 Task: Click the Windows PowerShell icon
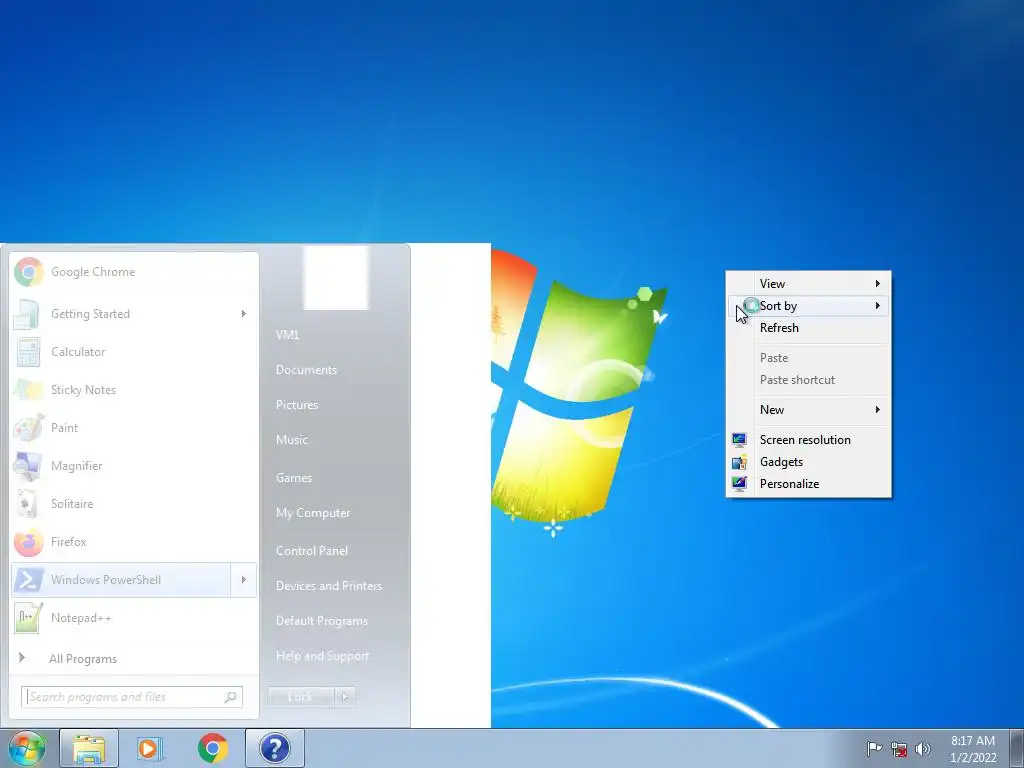[x=29, y=580]
